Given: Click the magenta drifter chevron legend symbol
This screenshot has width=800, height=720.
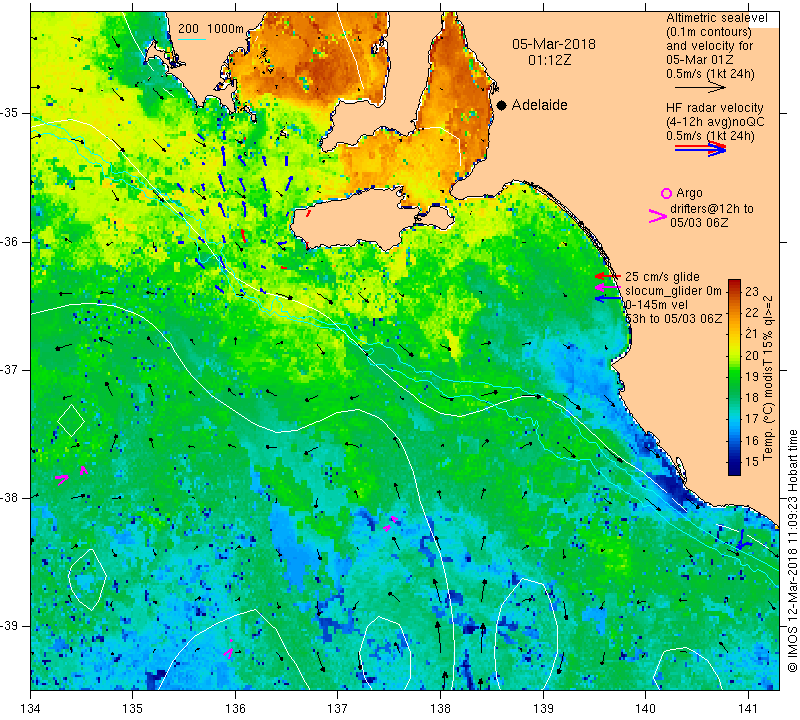Looking at the screenshot, I should (658, 216).
